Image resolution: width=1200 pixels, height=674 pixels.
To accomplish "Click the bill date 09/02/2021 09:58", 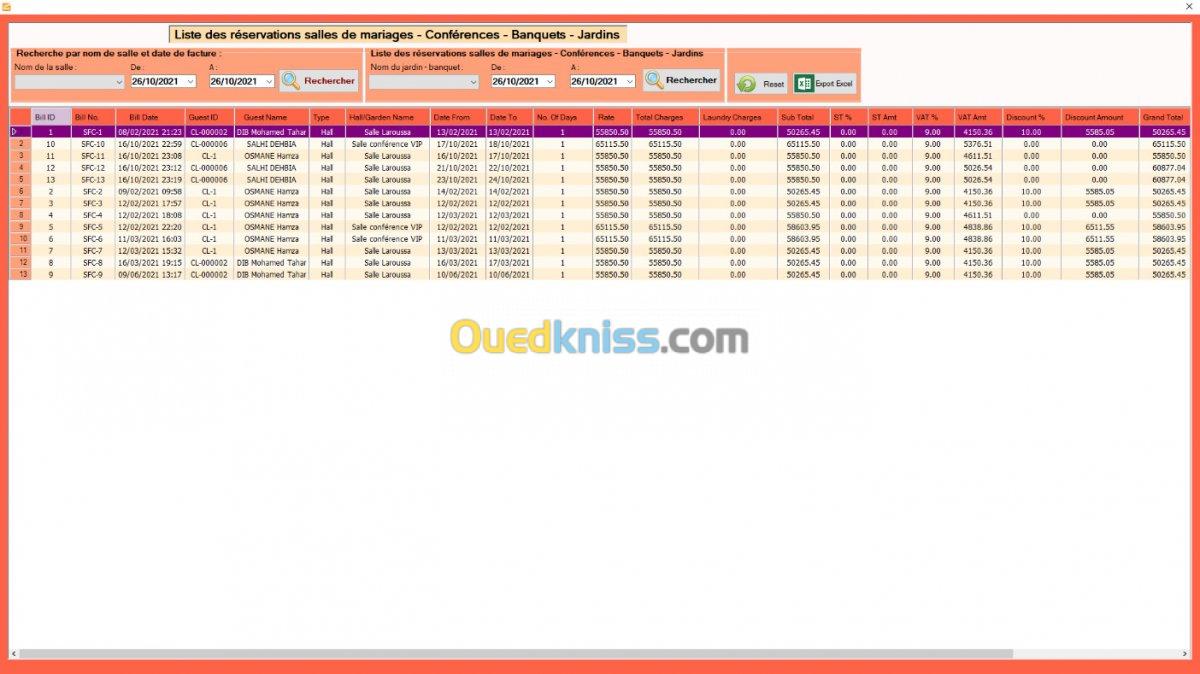I will pos(150,191).
